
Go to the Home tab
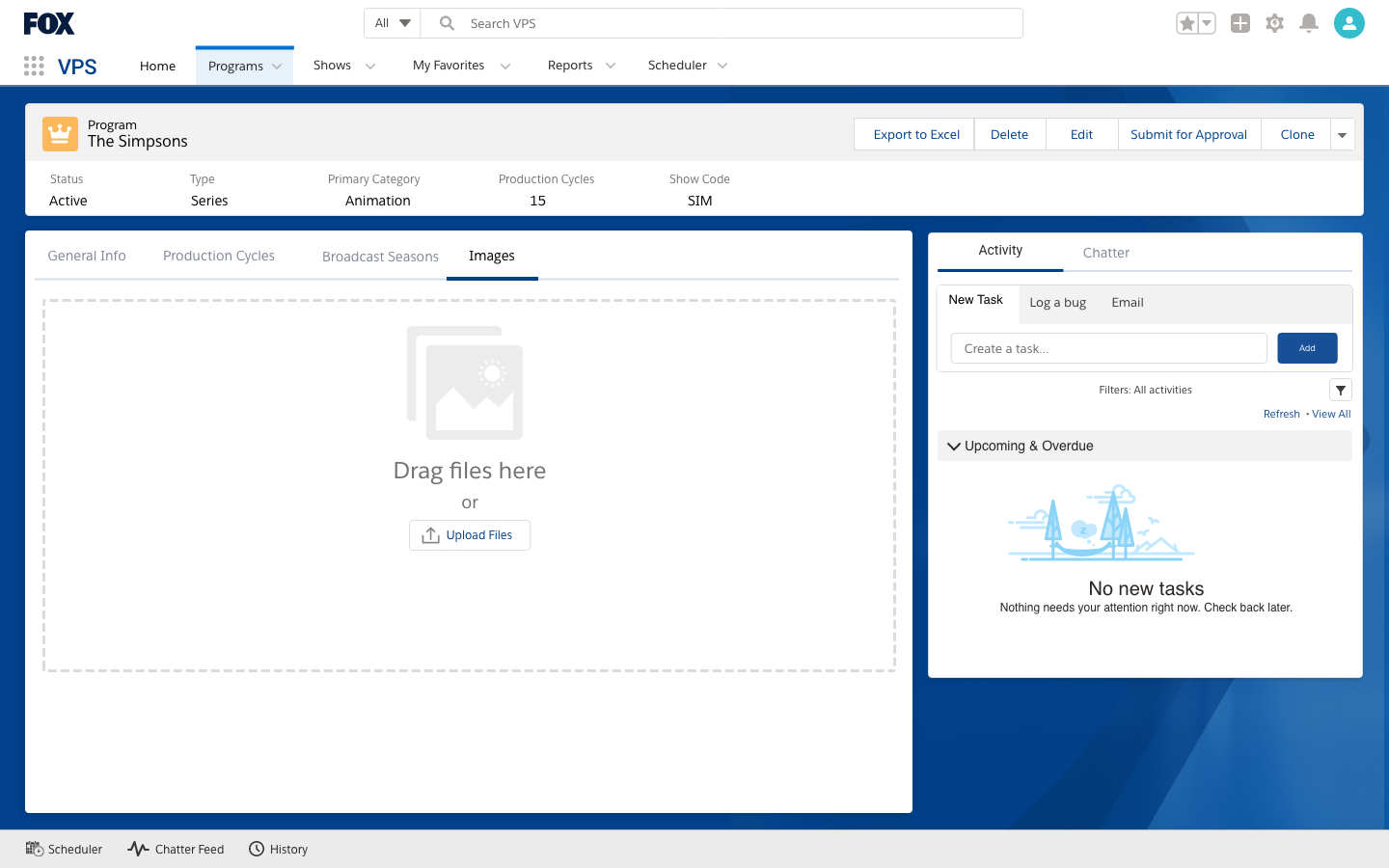tap(157, 66)
